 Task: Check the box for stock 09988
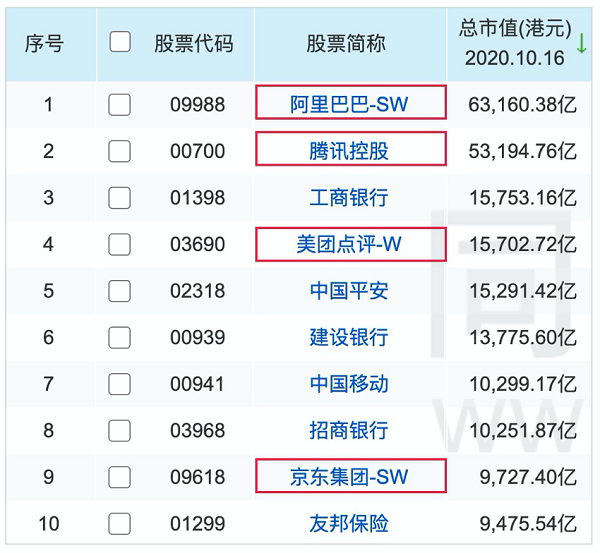point(120,105)
